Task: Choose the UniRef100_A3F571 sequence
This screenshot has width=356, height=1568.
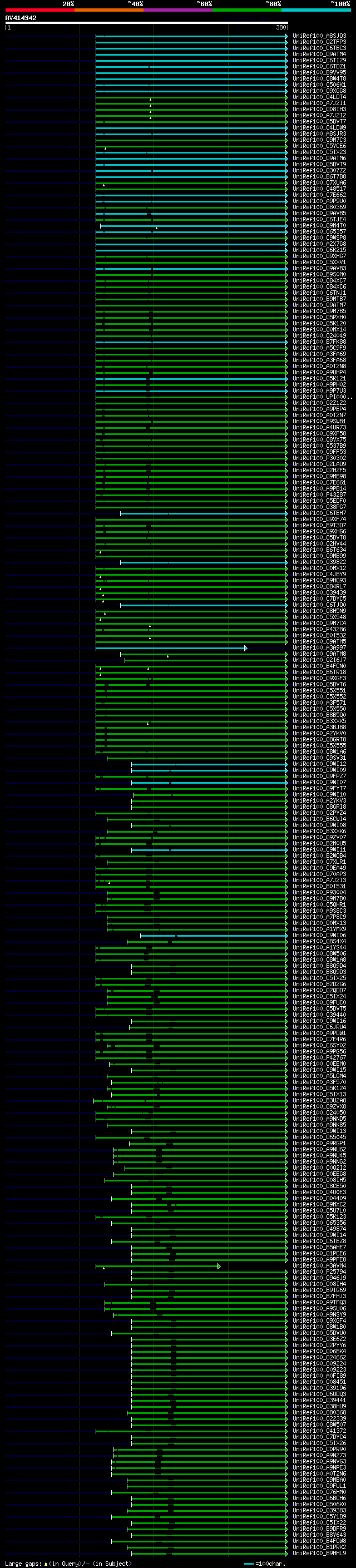Action: pyautogui.click(x=319, y=703)
